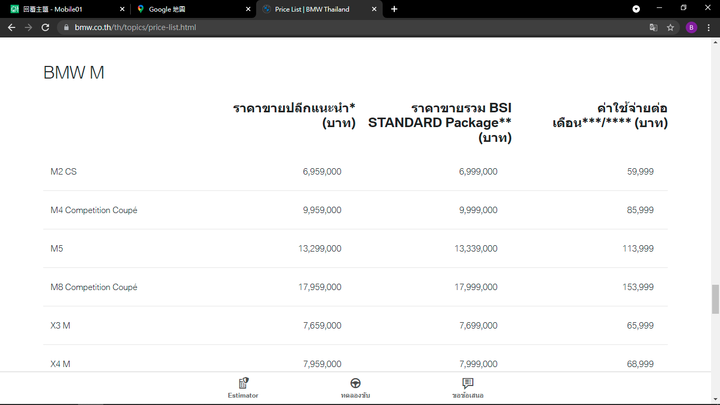720x405 pixels.
Task: Click the M2 CS BSI price 6,999,000
Action: pos(478,172)
